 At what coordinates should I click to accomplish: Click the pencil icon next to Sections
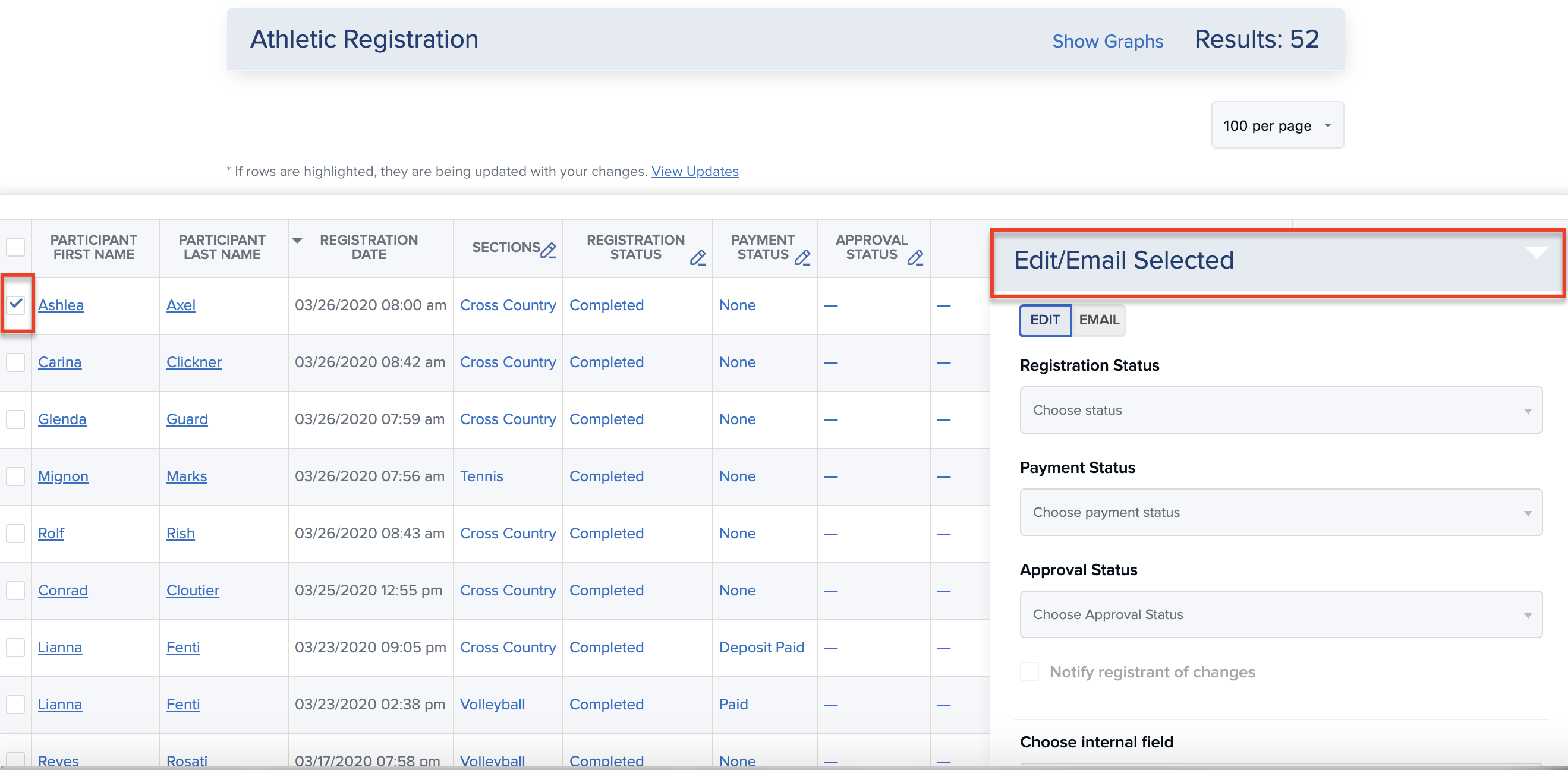coord(548,250)
